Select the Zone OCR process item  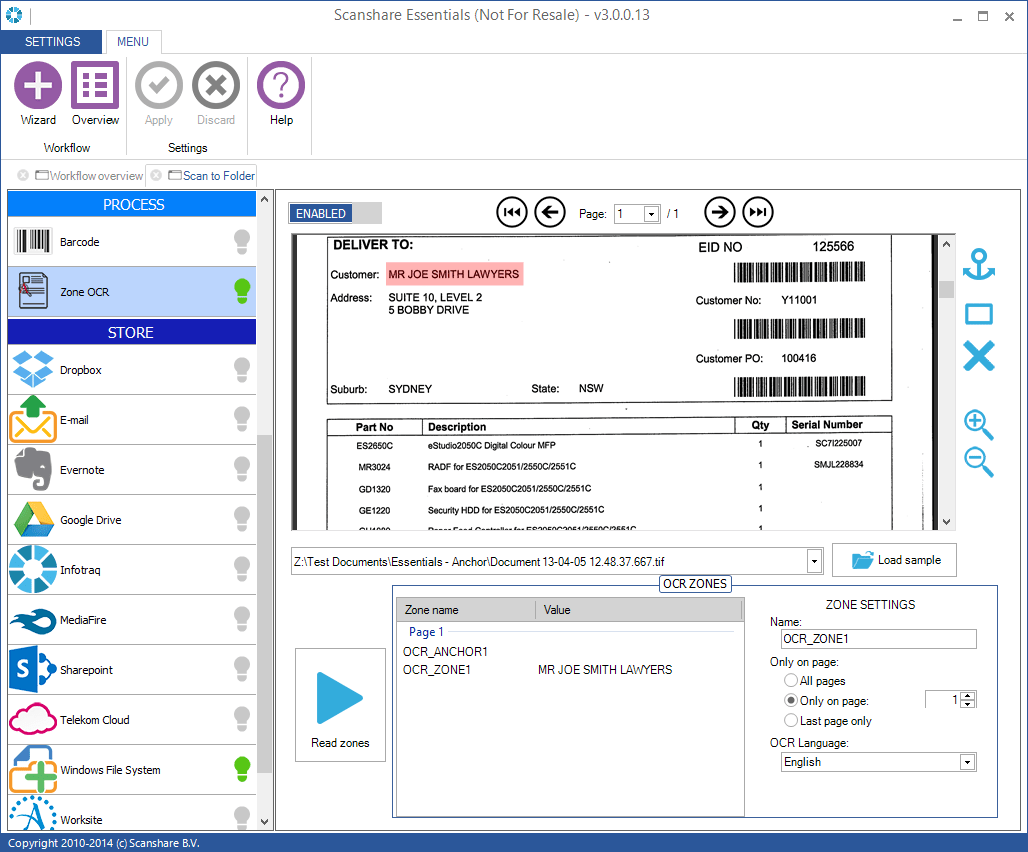[x=132, y=292]
